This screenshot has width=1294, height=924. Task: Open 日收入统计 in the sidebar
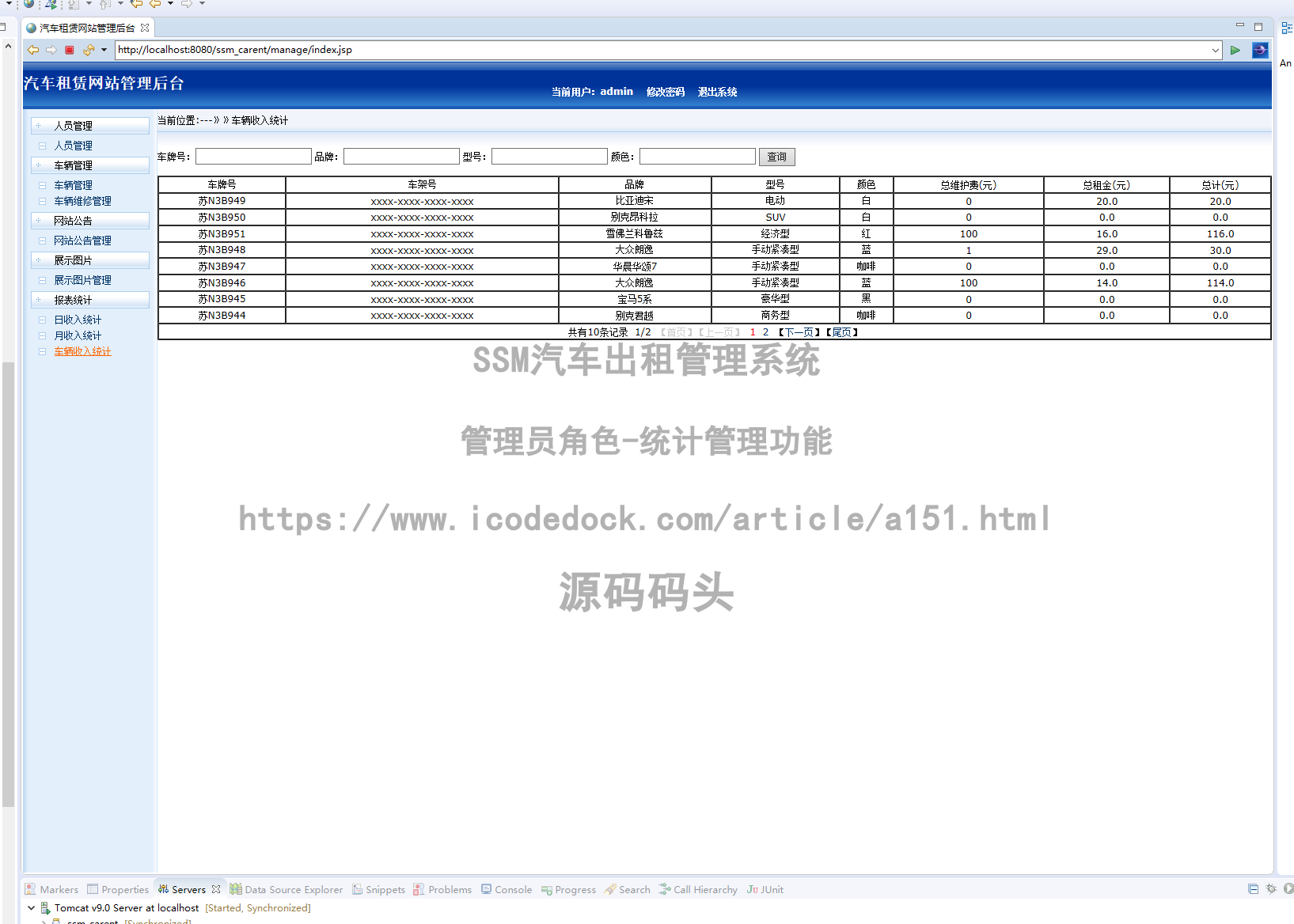tap(77, 319)
